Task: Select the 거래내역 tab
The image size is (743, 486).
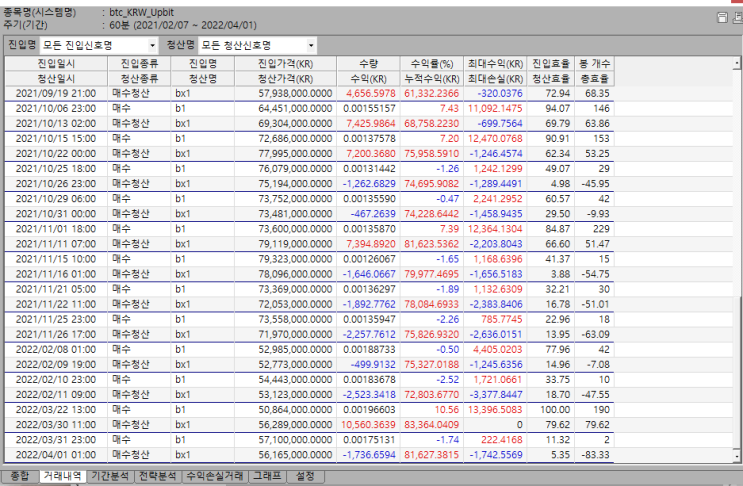Action: point(62,476)
